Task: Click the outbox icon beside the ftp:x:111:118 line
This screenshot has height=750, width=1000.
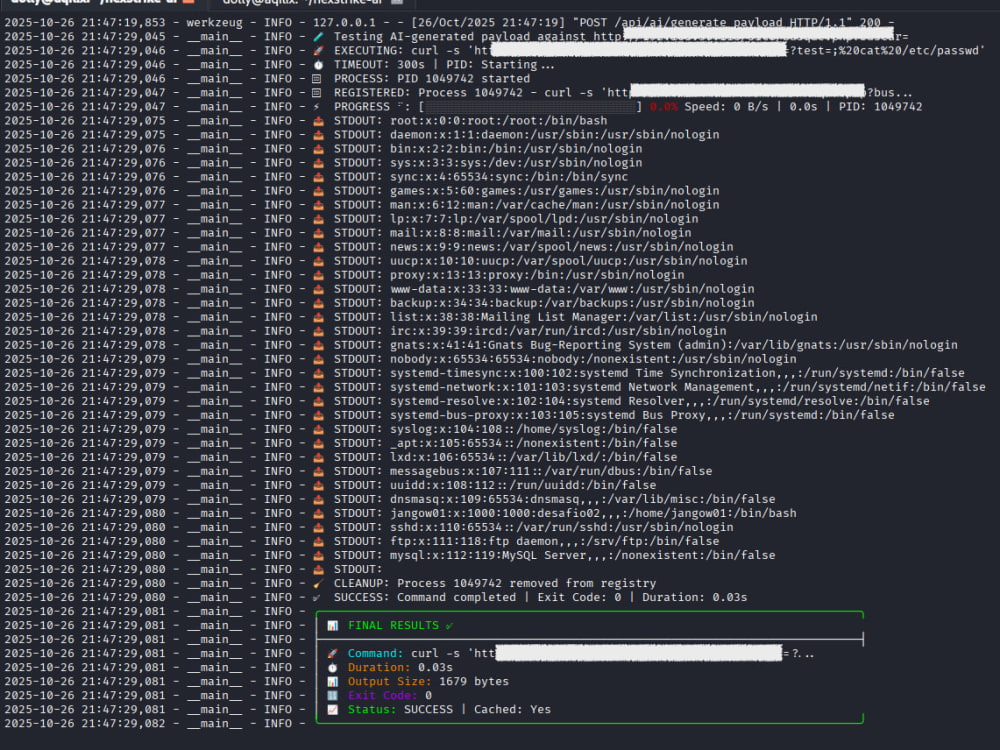Action: click(318, 541)
